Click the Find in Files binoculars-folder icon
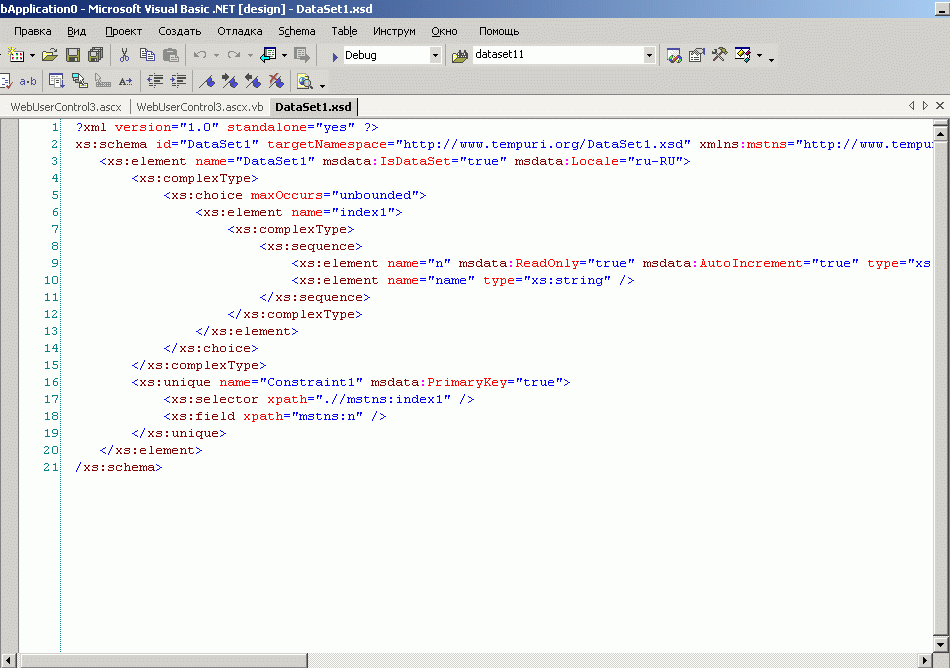Viewport: 950px width, 668px height. click(460, 56)
